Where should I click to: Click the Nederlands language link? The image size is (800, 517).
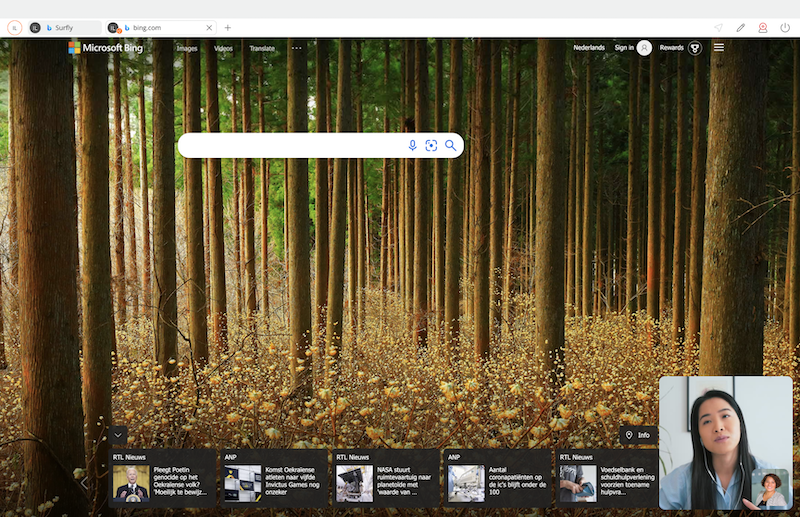point(589,48)
